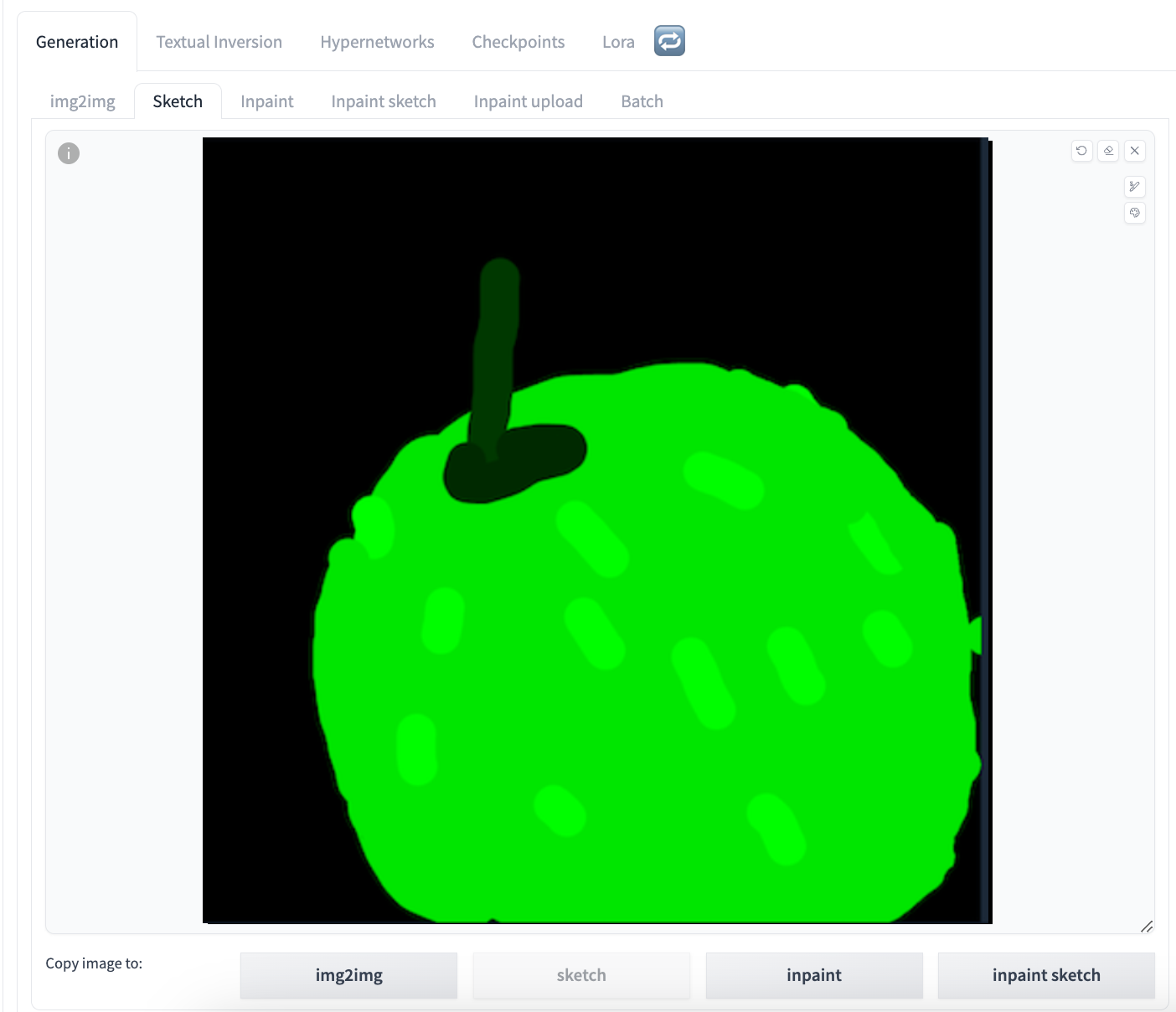
Task: Switch to the Textual Inversion tab
Action: coord(219,41)
